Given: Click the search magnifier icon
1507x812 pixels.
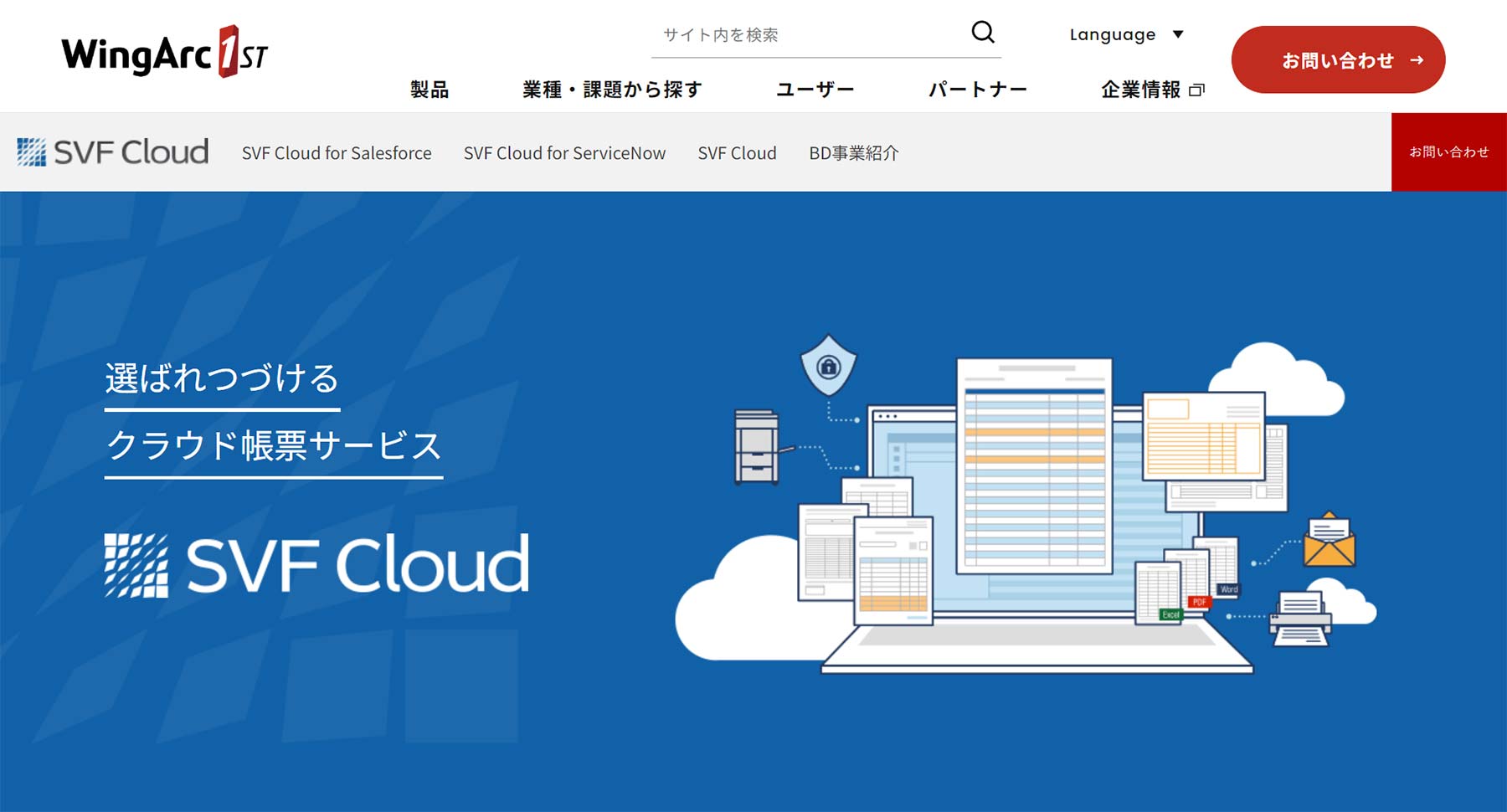Looking at the screenshot, I should pyautogui.click(x=983, y=33).
